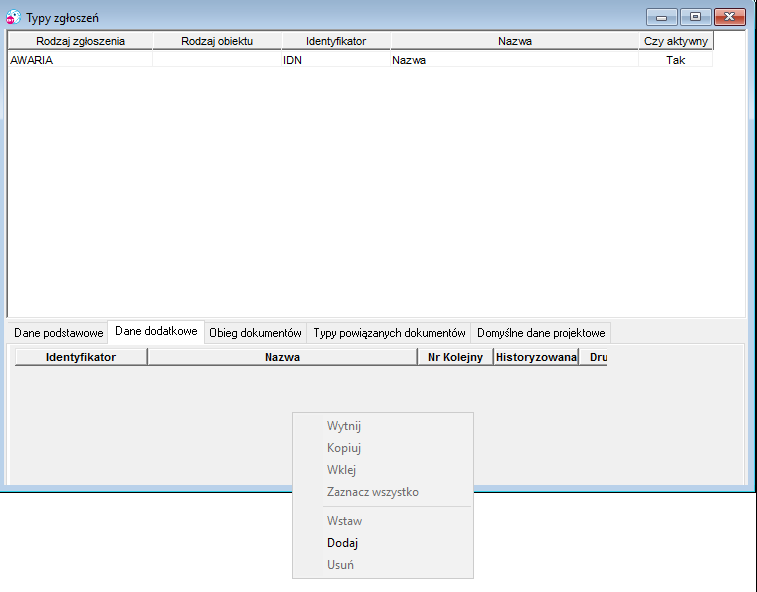Click the Historyzowana column header

(536, 357)
